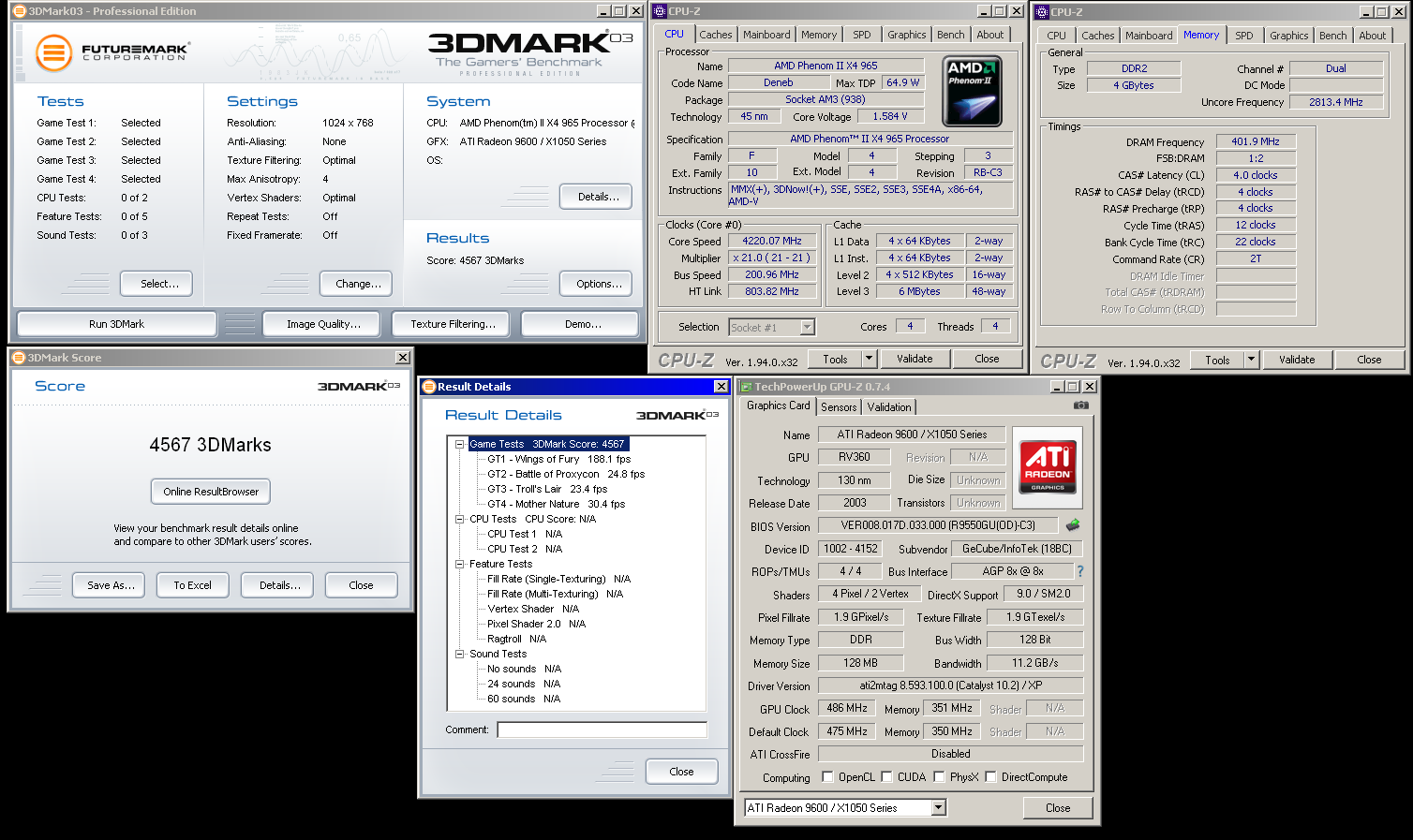Switch to the Sensors tab in GPU-Z
The height and width of the screenshot is (840, 1413).
click(839, 407)
